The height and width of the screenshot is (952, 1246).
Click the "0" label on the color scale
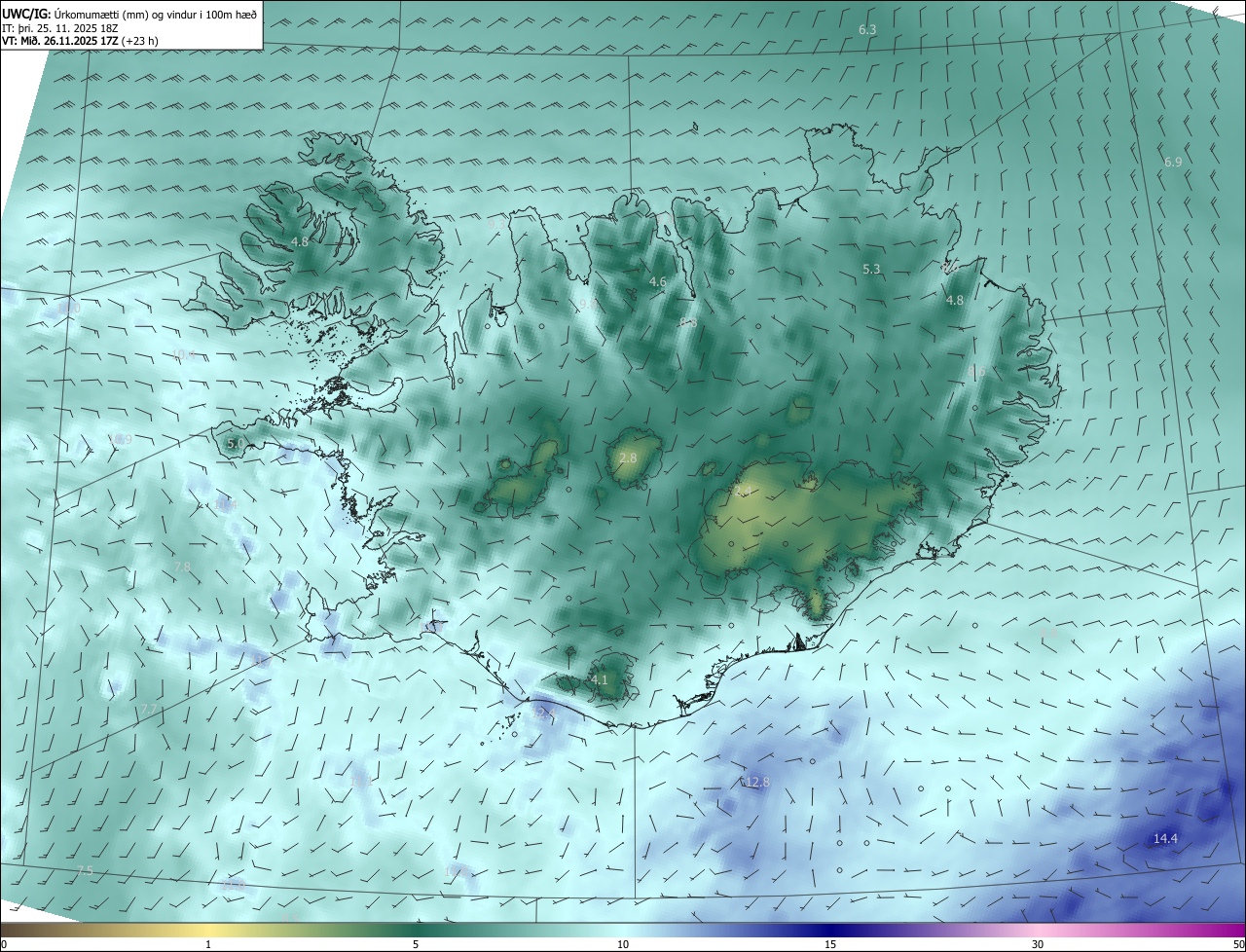click(5, 944)
